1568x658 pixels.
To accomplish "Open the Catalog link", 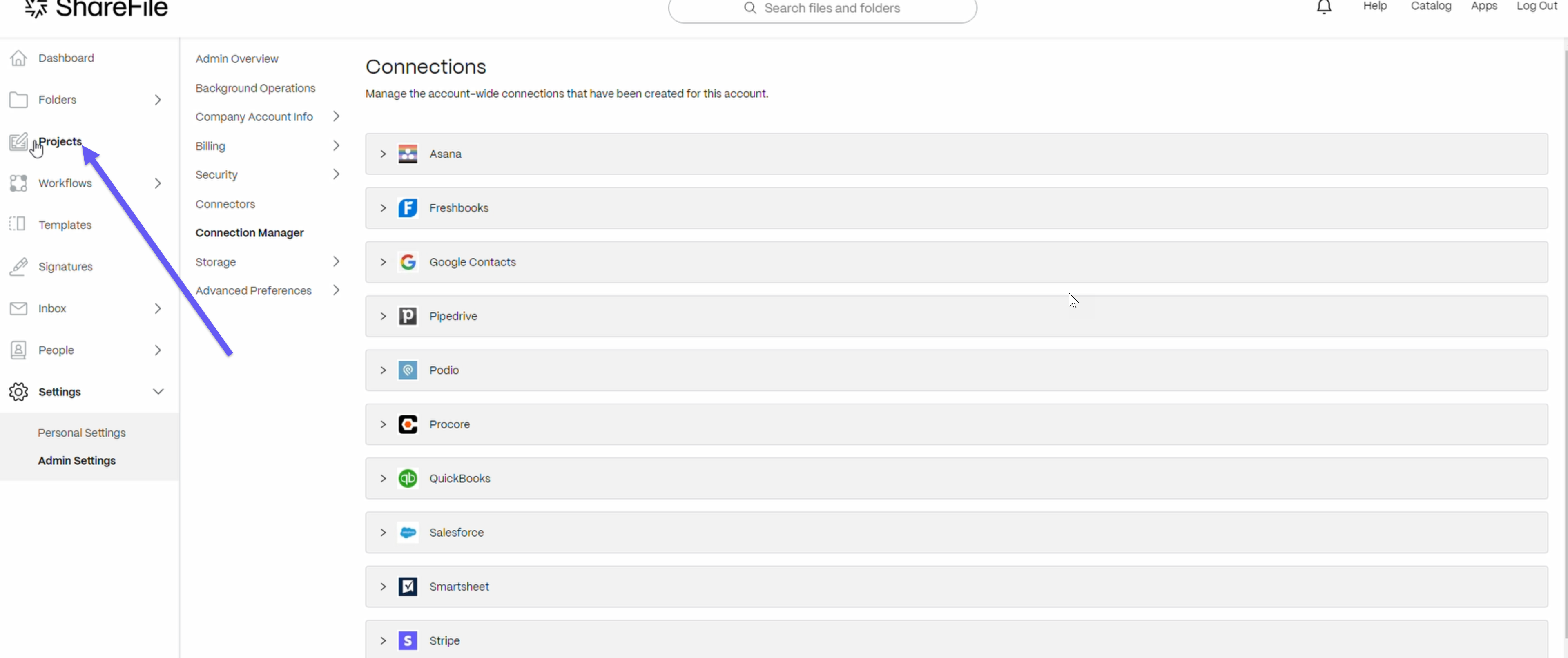I will point(1431,6).
